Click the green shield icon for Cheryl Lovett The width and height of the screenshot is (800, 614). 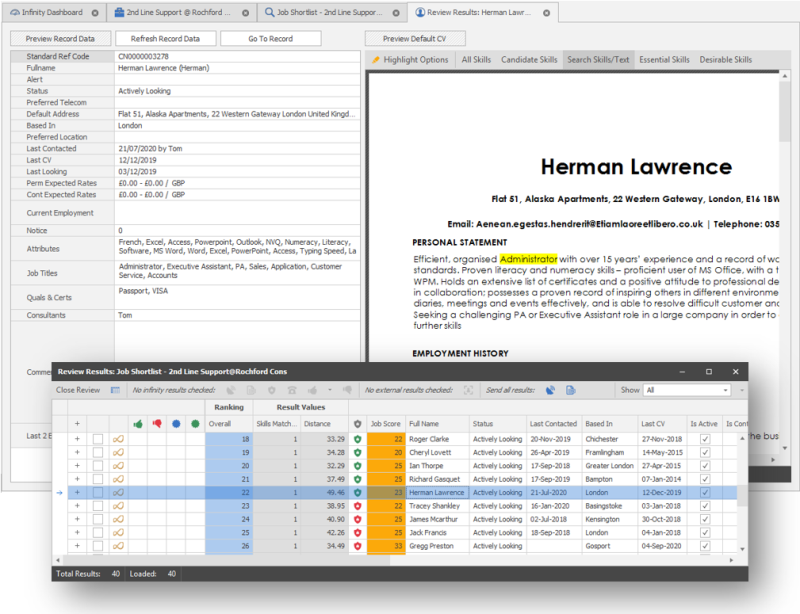[358, 452]
